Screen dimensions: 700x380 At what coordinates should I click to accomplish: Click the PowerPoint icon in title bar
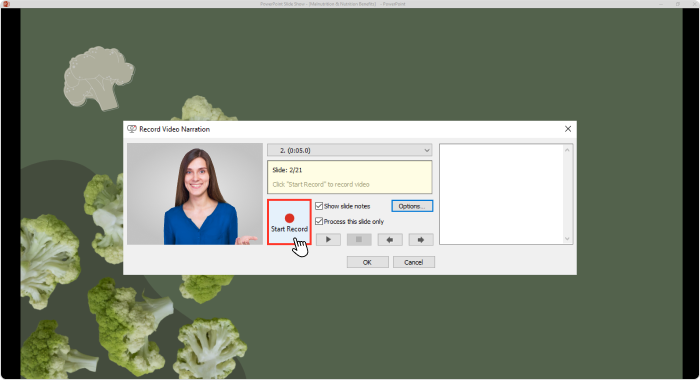click(6, 4)
